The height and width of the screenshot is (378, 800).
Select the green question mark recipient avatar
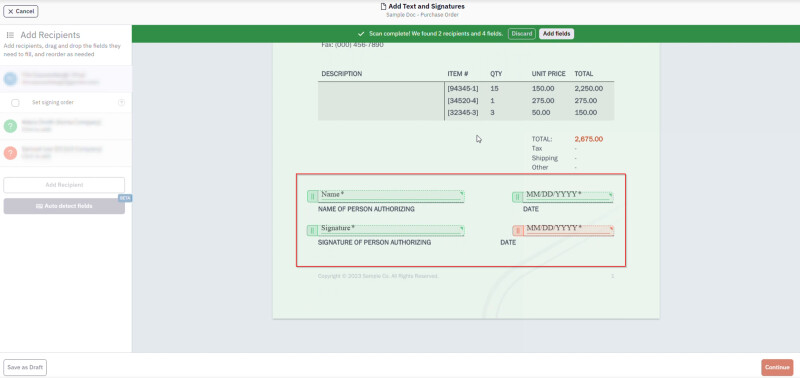[x=10, y=126]
